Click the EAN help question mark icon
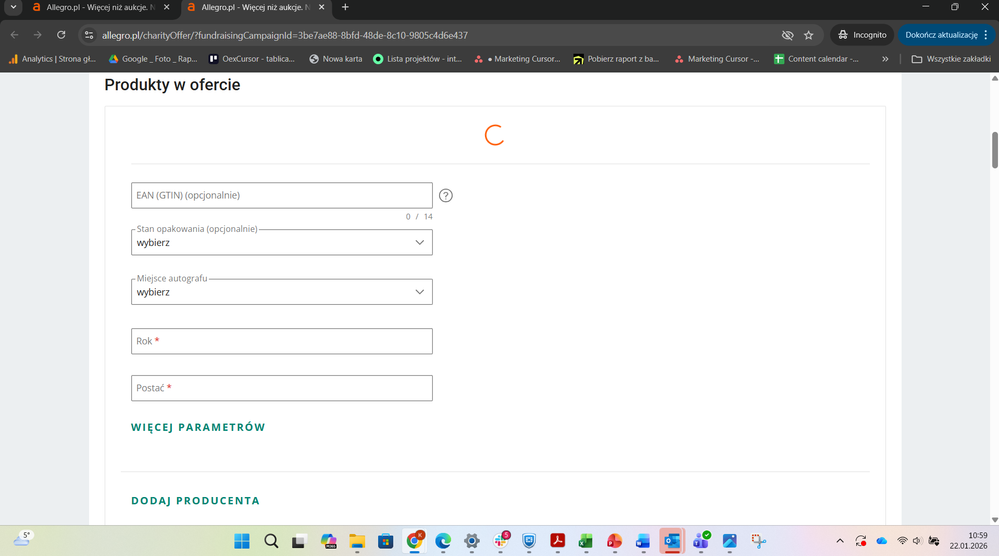This screenshot has width=999, height=556. [446, 196]
